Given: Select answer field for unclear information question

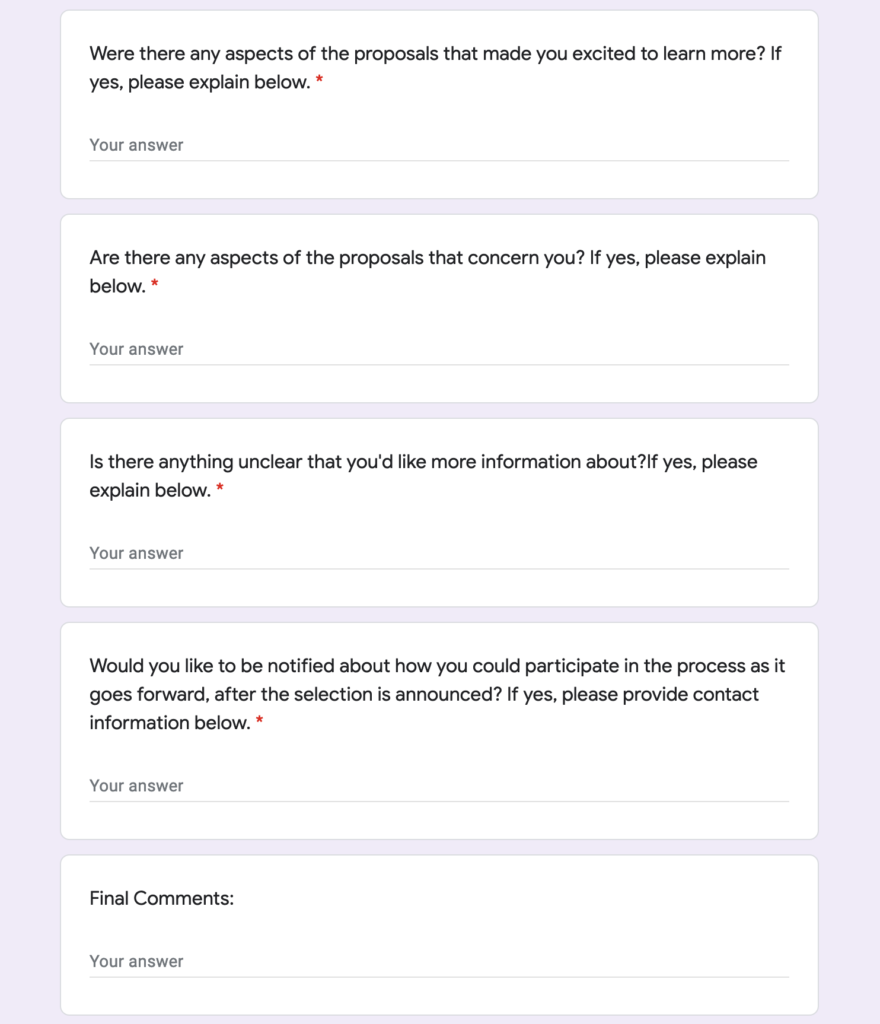Looking at the screenshot, I should pos(439,553).
